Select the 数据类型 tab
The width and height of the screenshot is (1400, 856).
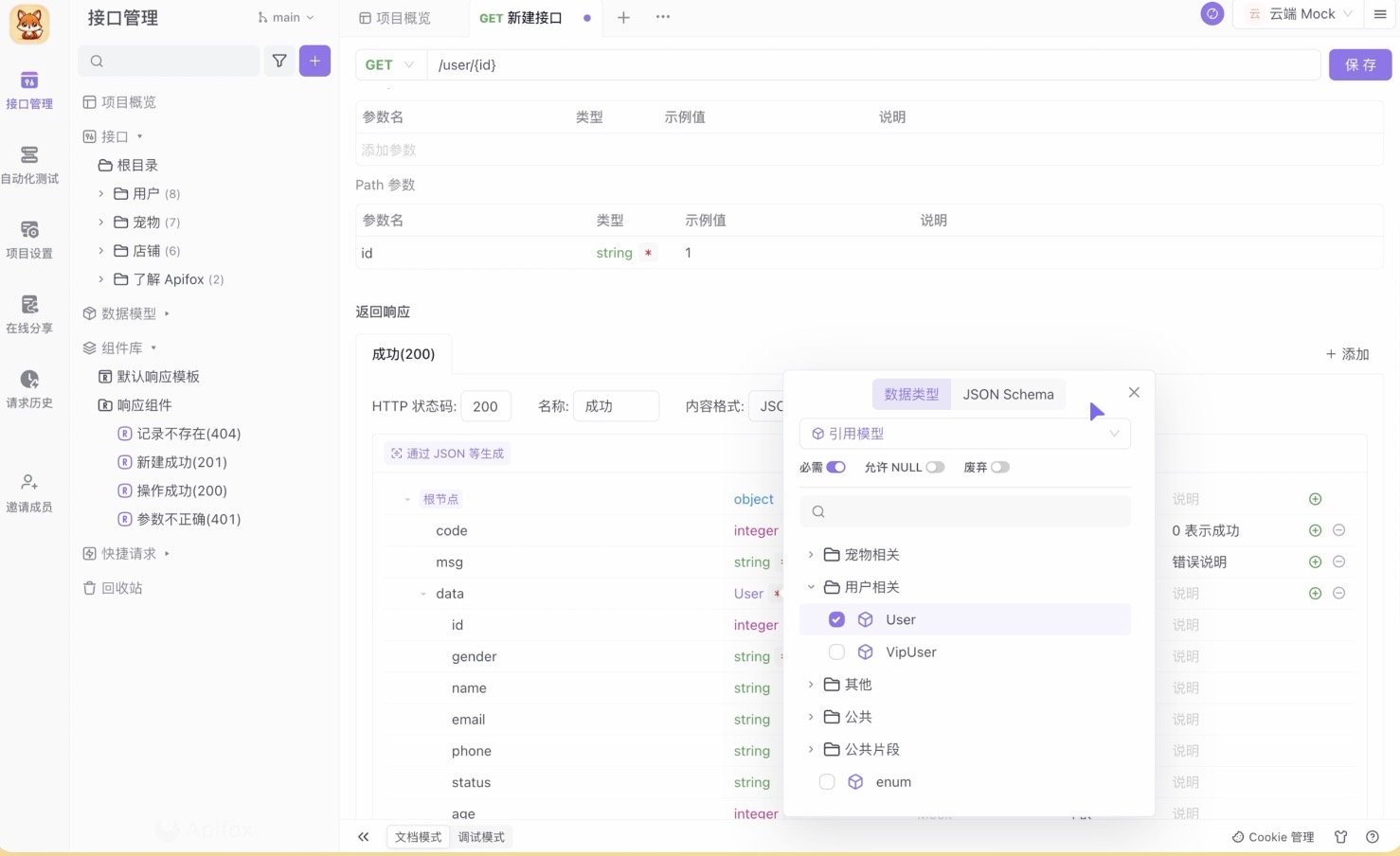click(x=911, y=394)
